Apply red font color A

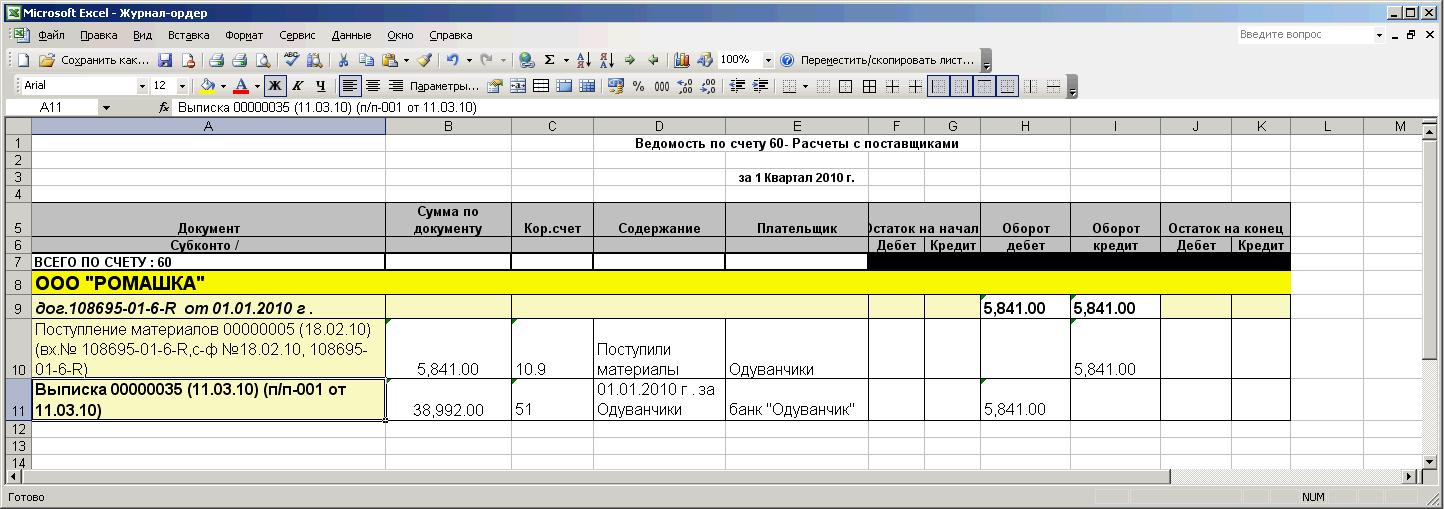coord(242,86)
